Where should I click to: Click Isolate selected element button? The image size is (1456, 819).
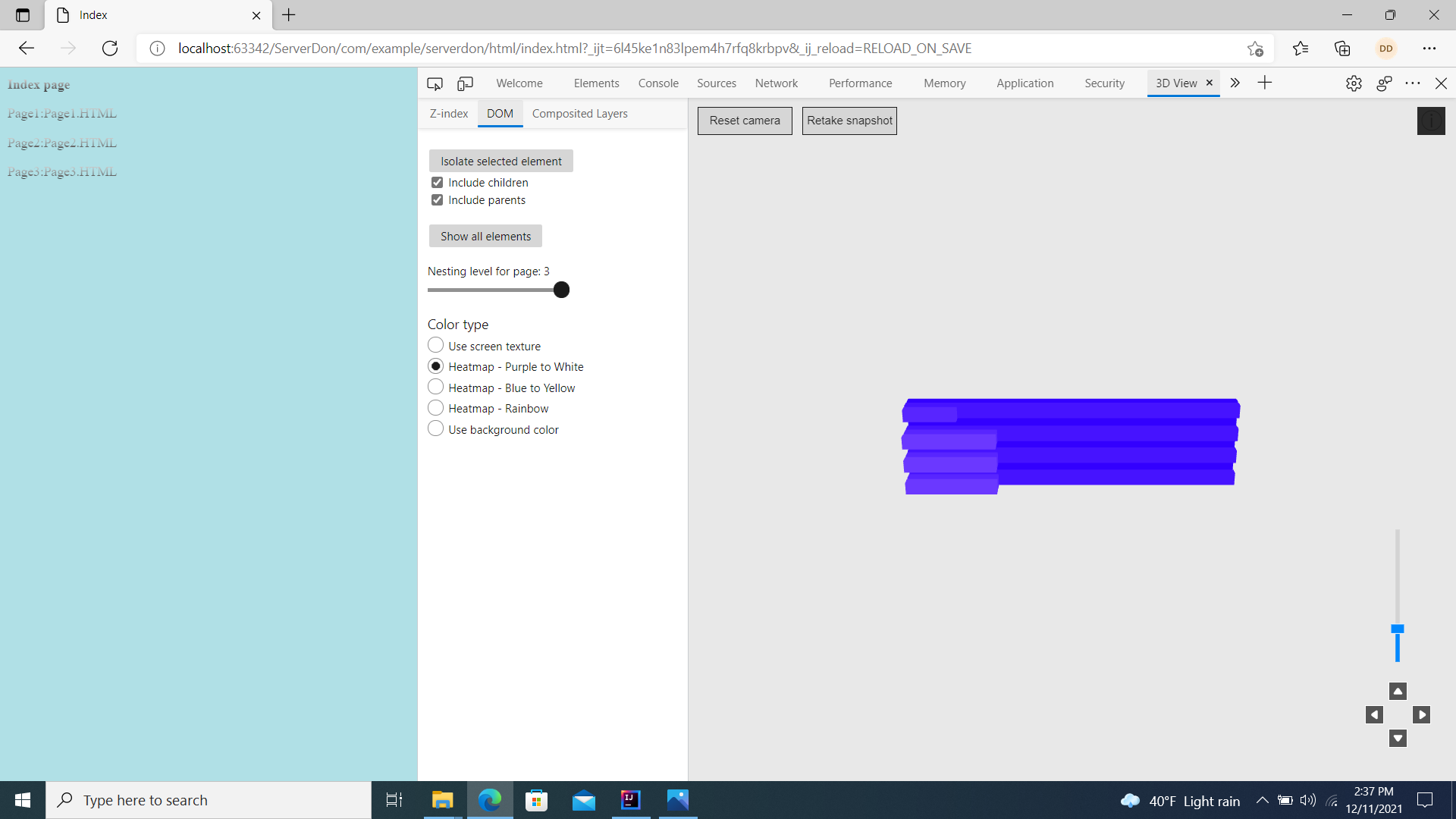(x=500, y=161)
